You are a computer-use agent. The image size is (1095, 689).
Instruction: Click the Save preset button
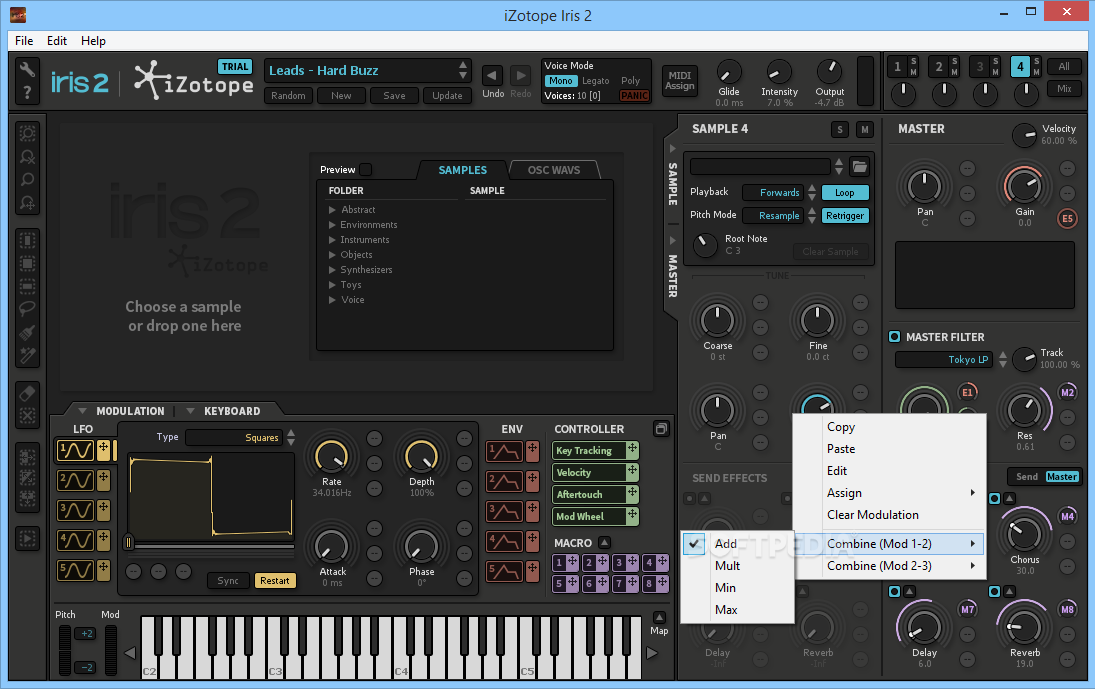click(394, 96)
